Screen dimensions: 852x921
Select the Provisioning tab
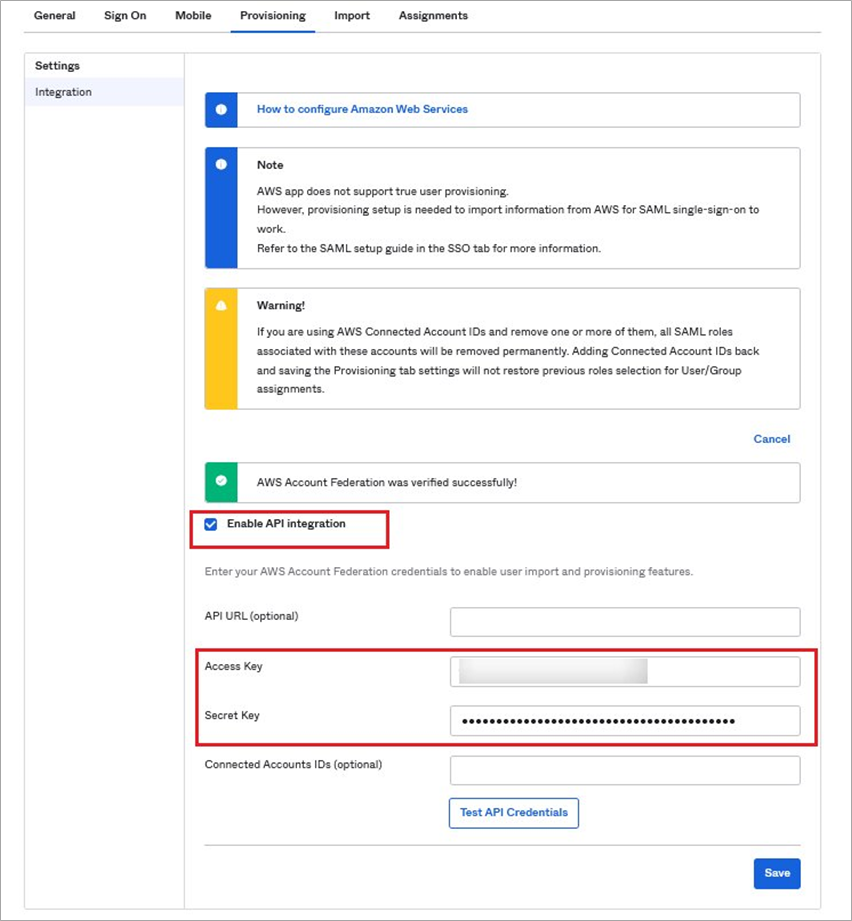tap(273, 16)
